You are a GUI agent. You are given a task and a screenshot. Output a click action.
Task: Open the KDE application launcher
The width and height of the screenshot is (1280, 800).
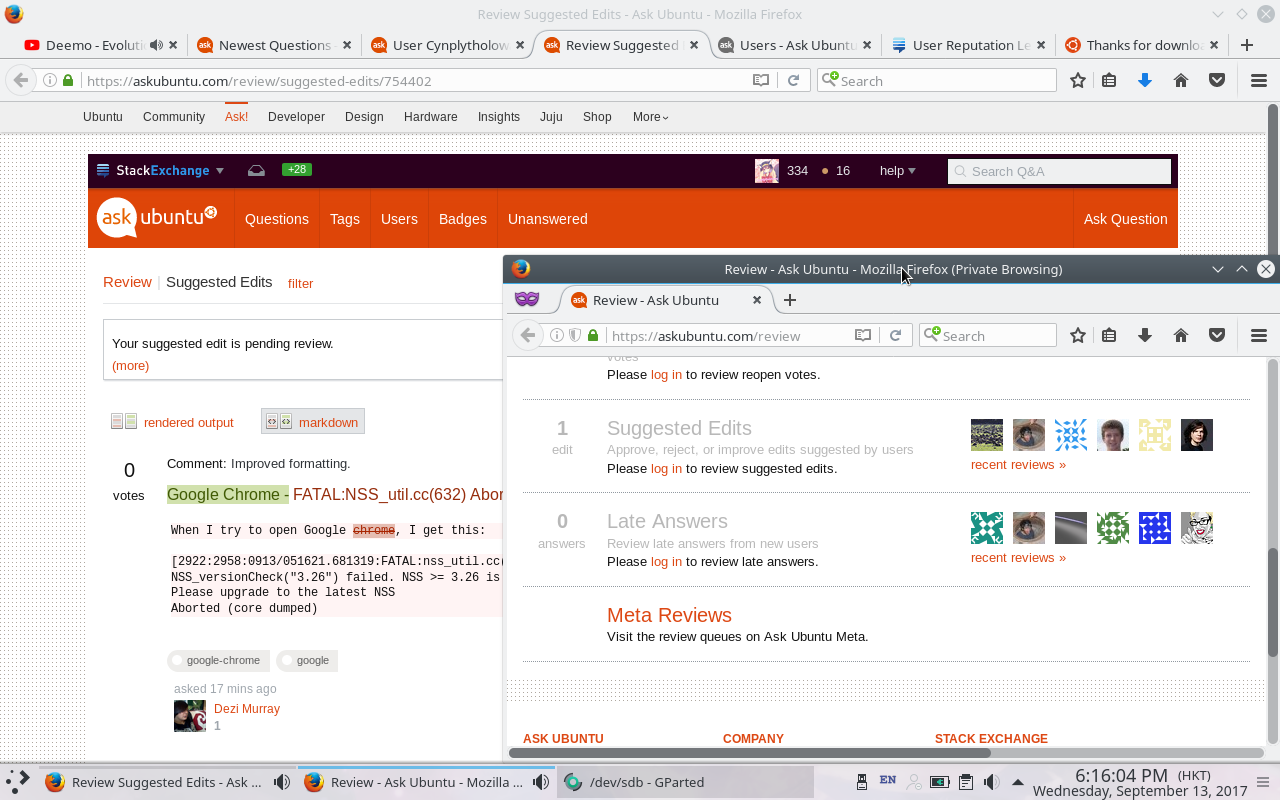tap(16, 782)
